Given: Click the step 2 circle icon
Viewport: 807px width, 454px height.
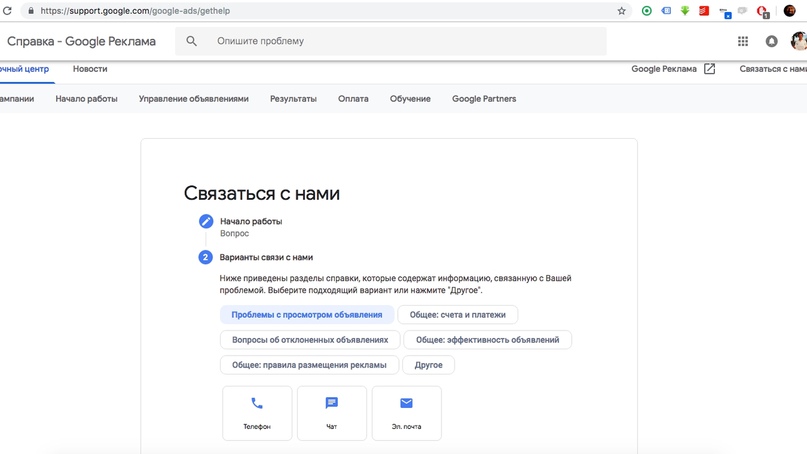Looking at the screenshot, I should tap(205, 257).
